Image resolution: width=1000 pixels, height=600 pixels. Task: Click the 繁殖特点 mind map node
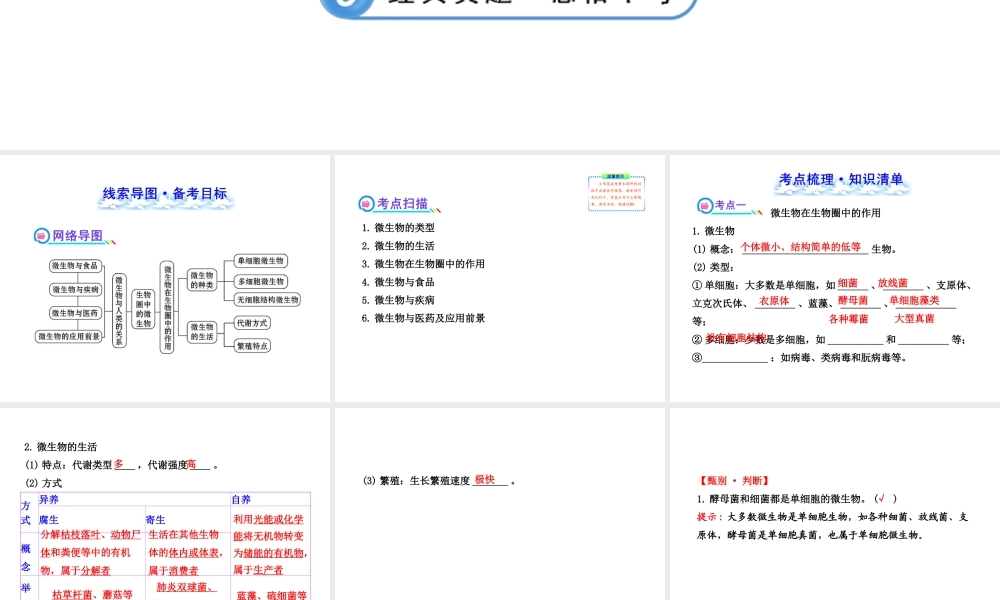click(252, 346)
